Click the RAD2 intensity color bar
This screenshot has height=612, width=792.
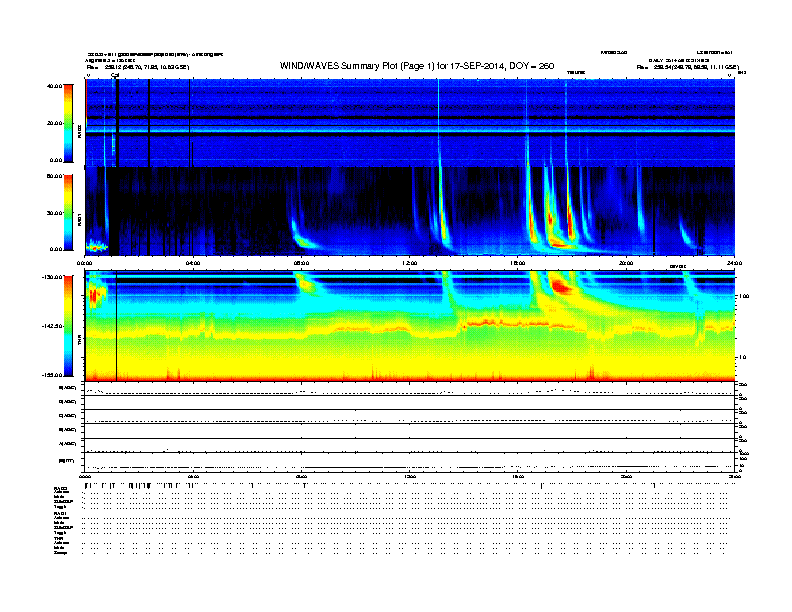pyautogui.click(x=68, y=123)
